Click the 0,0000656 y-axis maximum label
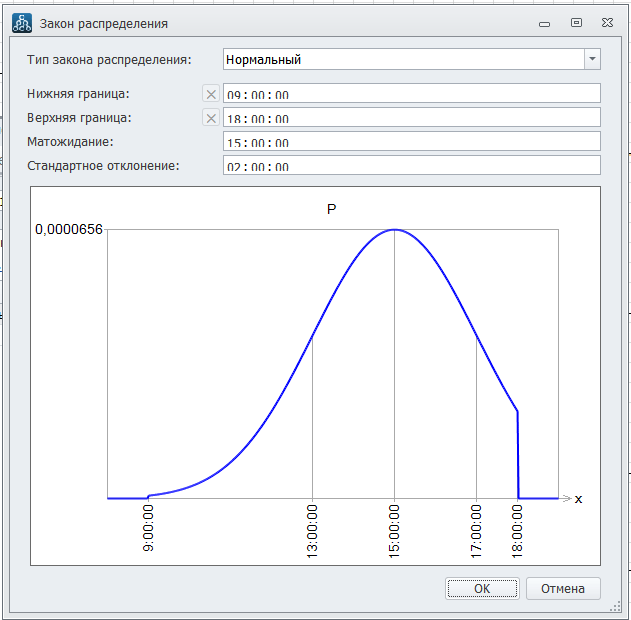The width and height of the screenshot is (631, 620). pyautogui.click(x=69, y=229)
